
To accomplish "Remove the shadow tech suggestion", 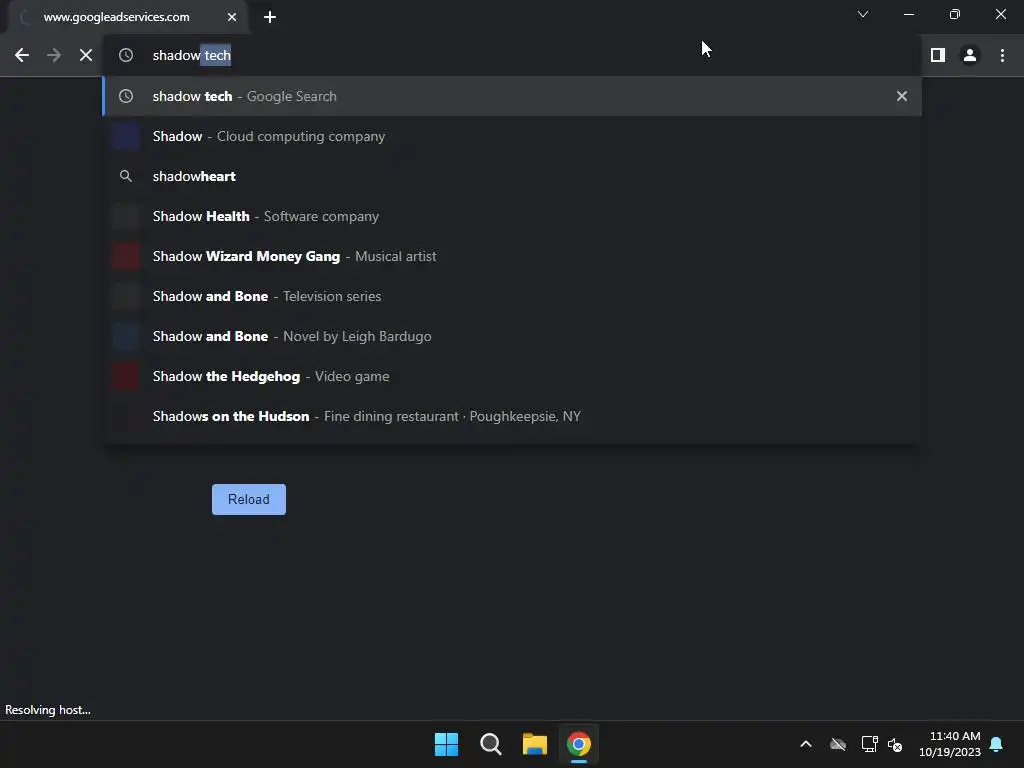I will click(902, 96).
